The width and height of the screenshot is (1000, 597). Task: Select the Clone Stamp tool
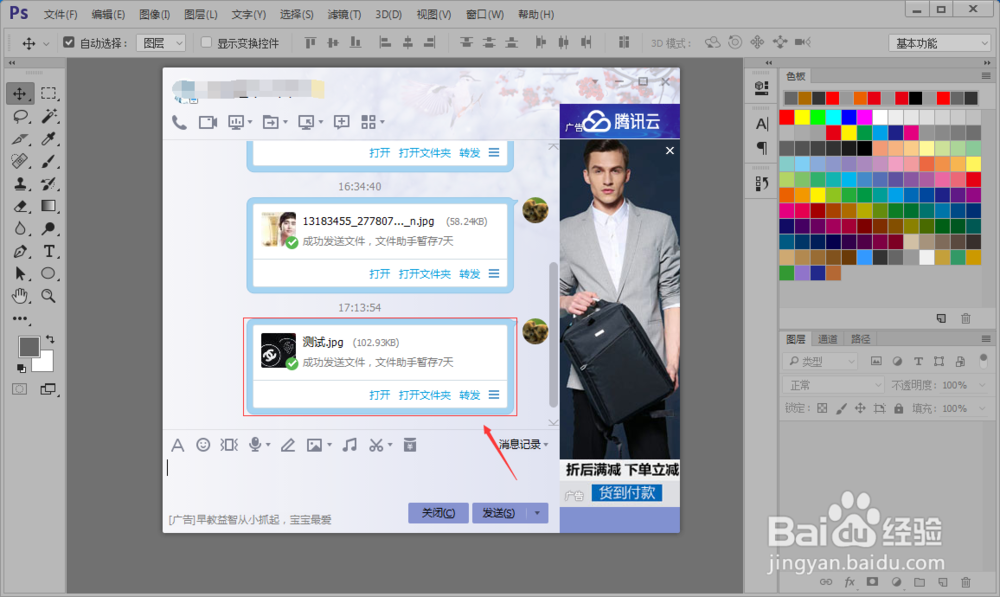[20, 184]
